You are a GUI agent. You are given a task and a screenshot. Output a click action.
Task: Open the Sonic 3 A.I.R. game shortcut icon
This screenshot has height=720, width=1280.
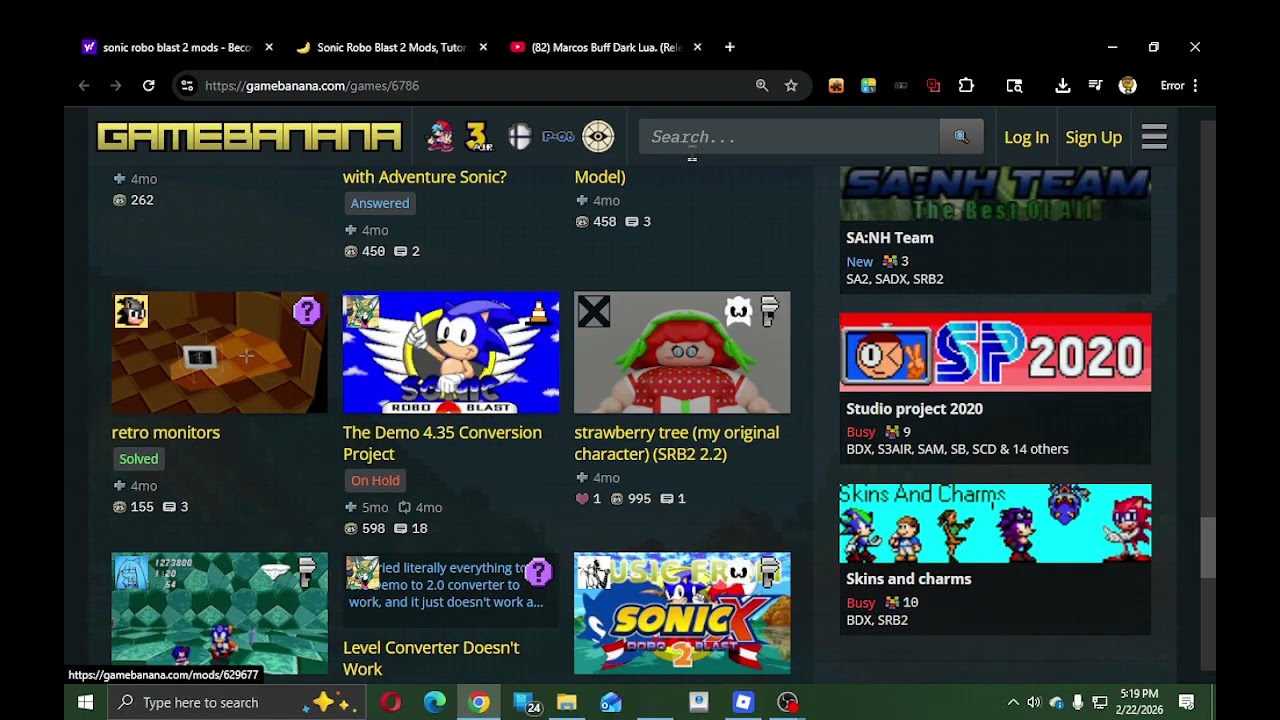(x=479, y=137)
